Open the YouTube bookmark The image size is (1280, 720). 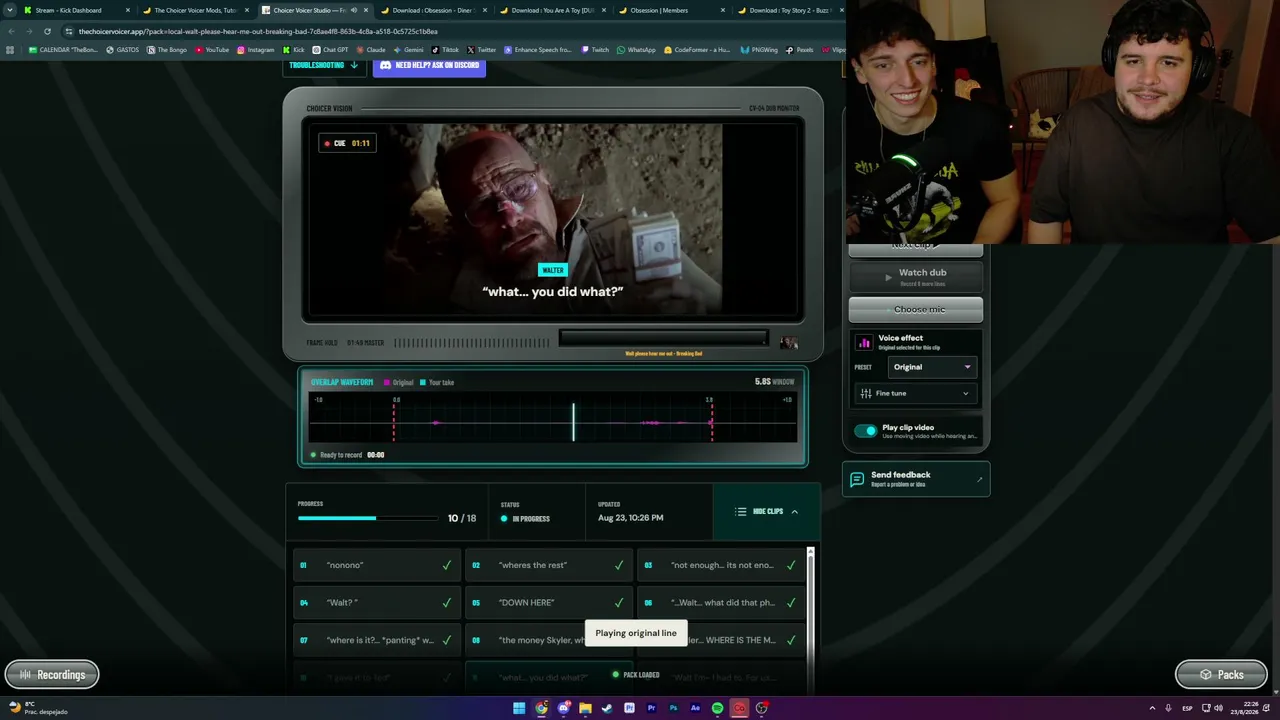(212, 50)
